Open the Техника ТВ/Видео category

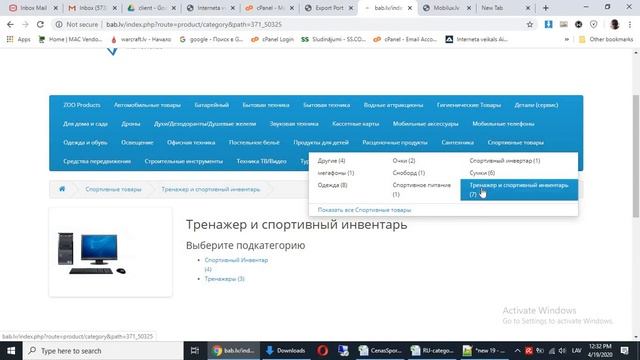(261, 161)
